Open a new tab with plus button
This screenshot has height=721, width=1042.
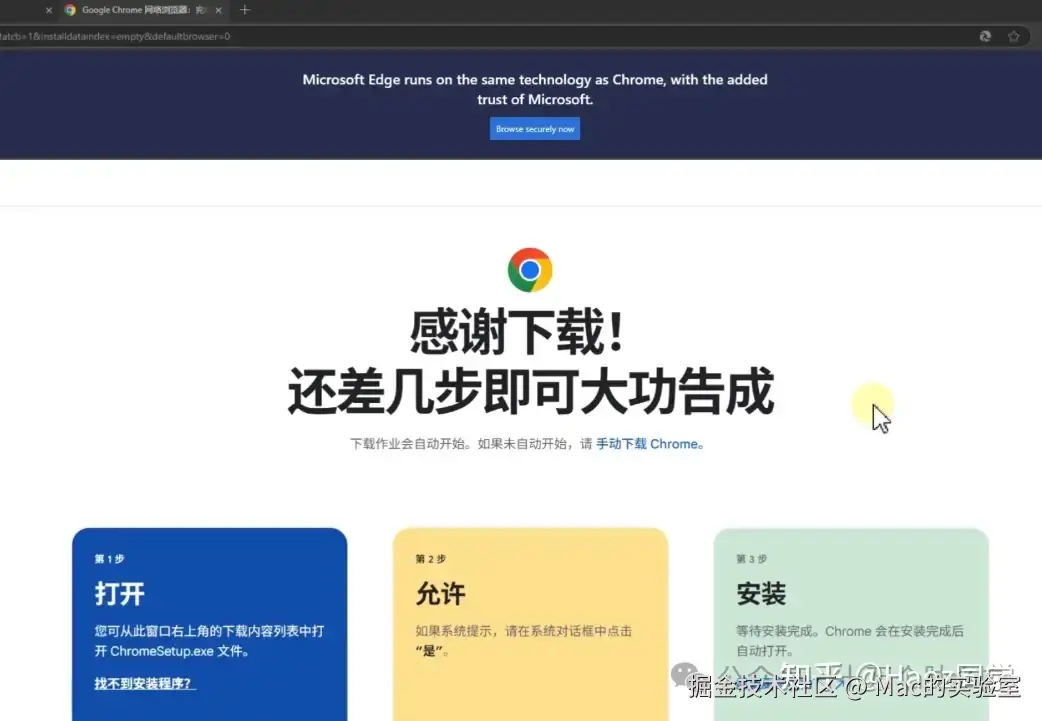pyautogui.click(x=245, y=10)
